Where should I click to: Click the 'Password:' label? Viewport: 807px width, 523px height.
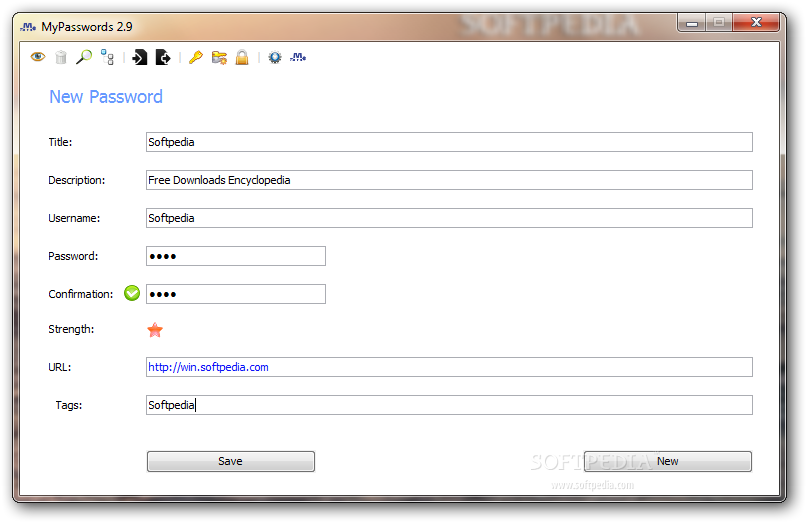pos(73,256)
